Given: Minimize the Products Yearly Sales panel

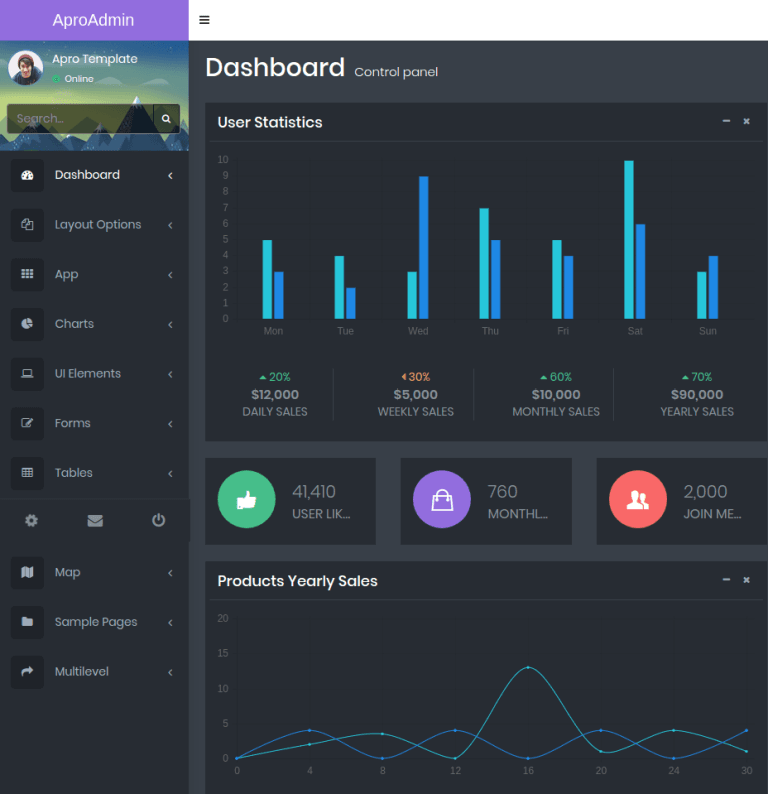Looking at the screenshot, I should pyautogui.click(x=726, y=580).
